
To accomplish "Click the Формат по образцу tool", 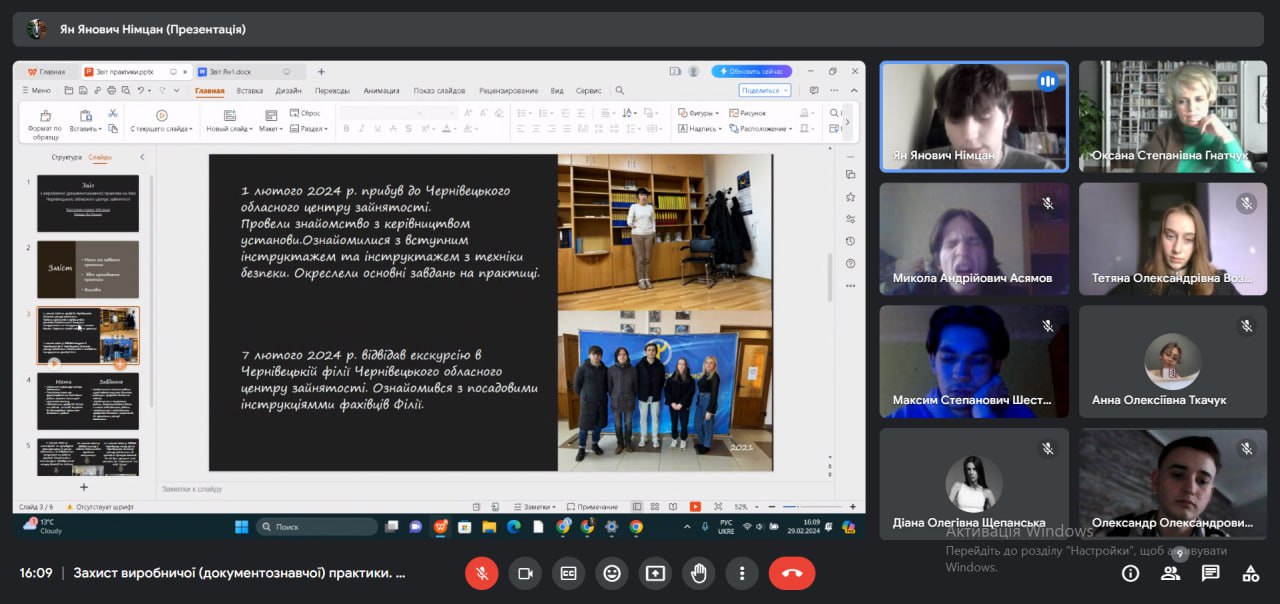I will click(44, 123).
